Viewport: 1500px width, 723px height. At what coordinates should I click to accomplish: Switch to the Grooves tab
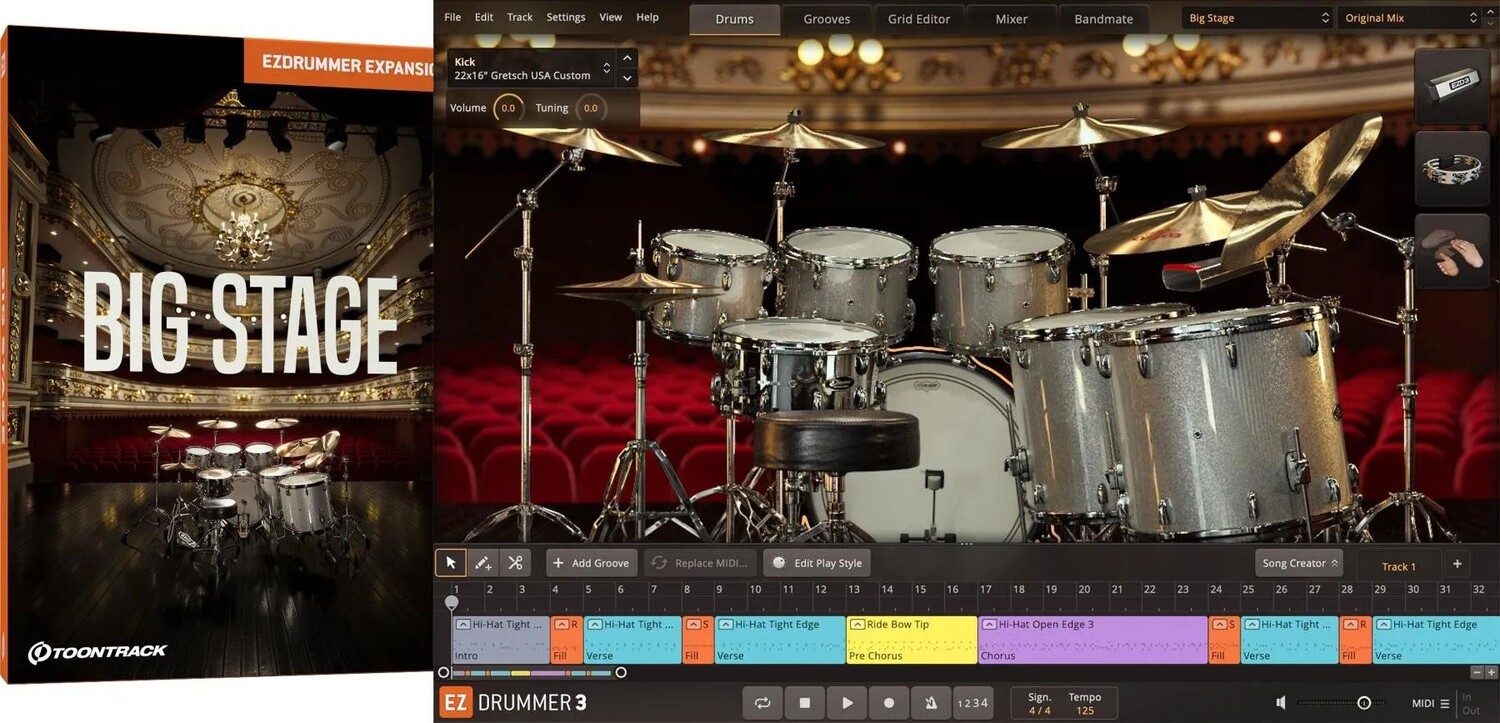827,19
